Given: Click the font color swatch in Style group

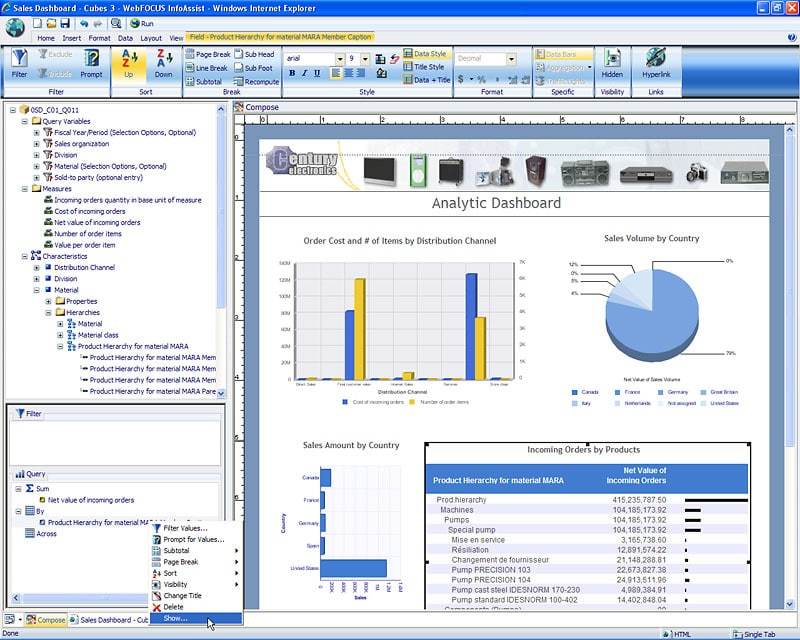Looking at the screenshot, I should tap(383, 71).
